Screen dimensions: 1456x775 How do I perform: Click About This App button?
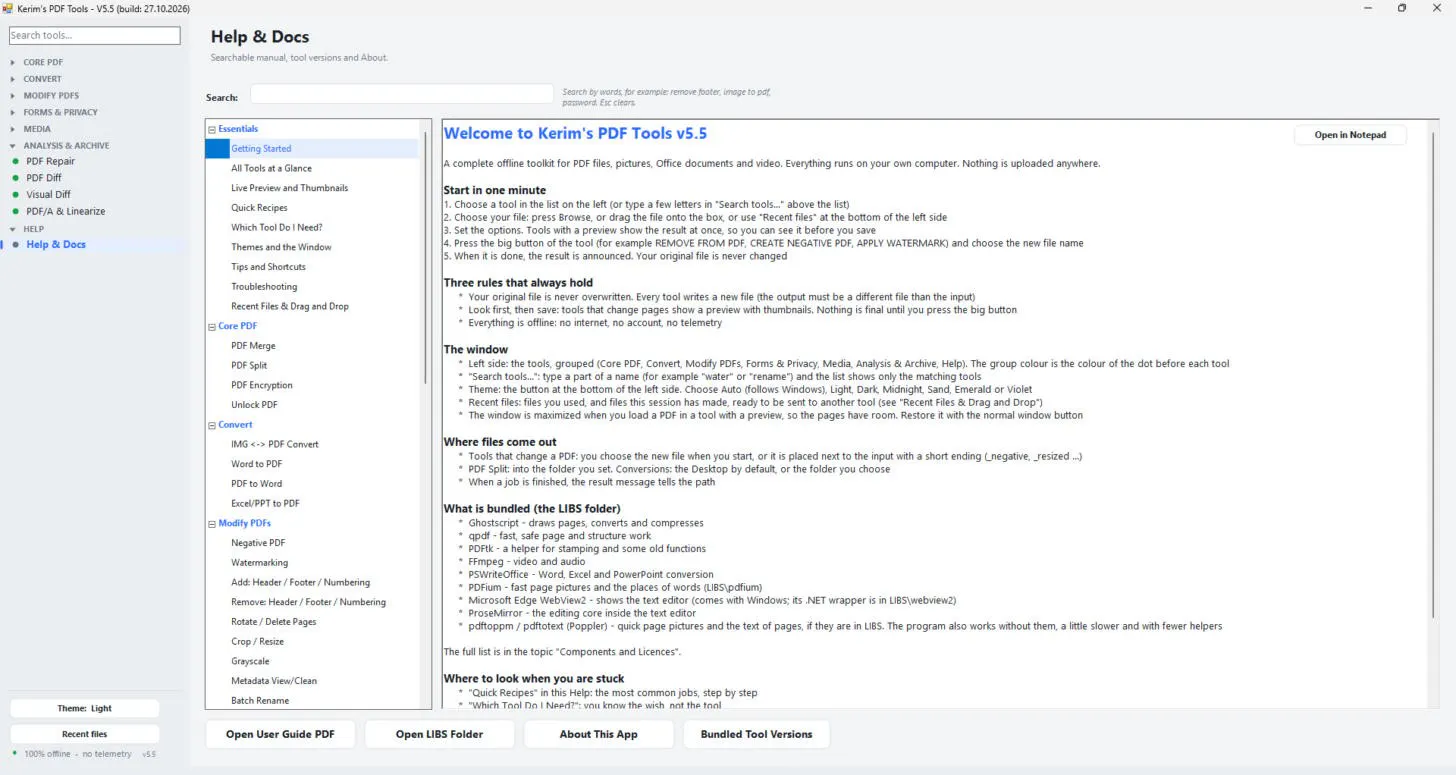pyautogui.click(x=598, y=734)
